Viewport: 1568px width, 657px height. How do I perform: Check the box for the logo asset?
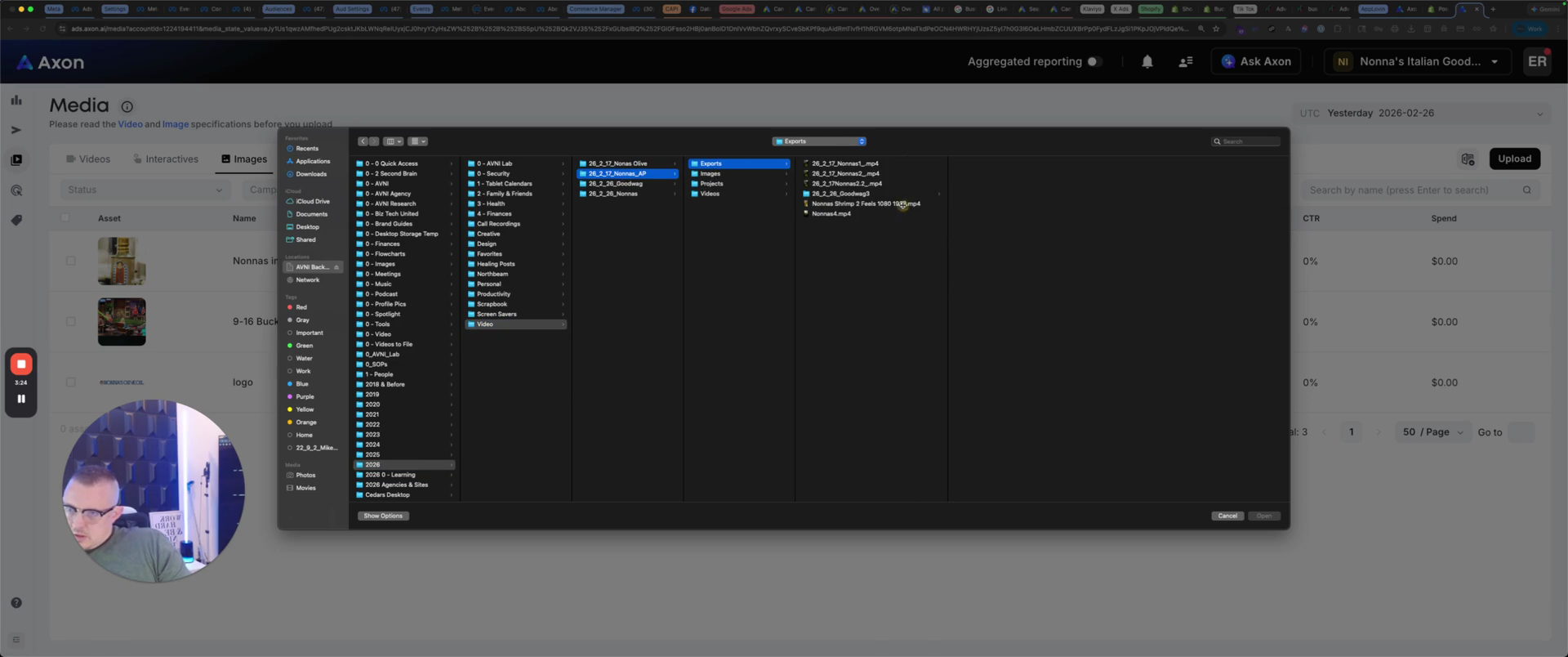(x=70, y=382)
